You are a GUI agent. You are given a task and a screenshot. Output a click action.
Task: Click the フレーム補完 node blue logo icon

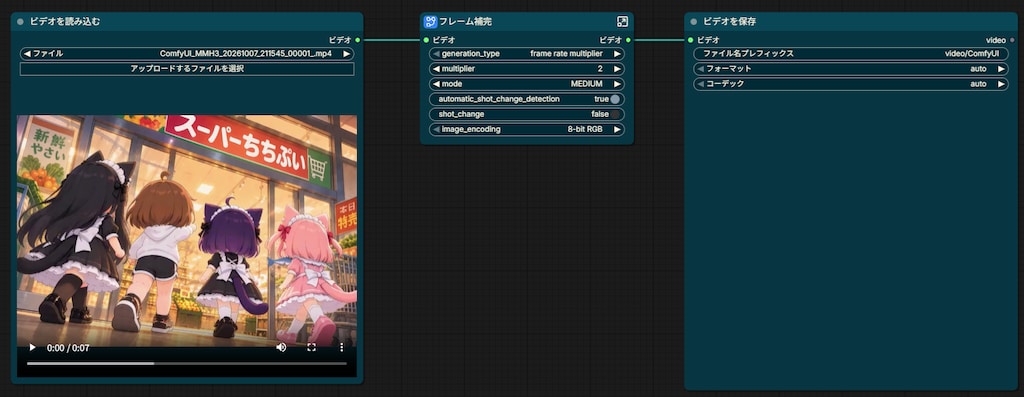coord(430,22)
